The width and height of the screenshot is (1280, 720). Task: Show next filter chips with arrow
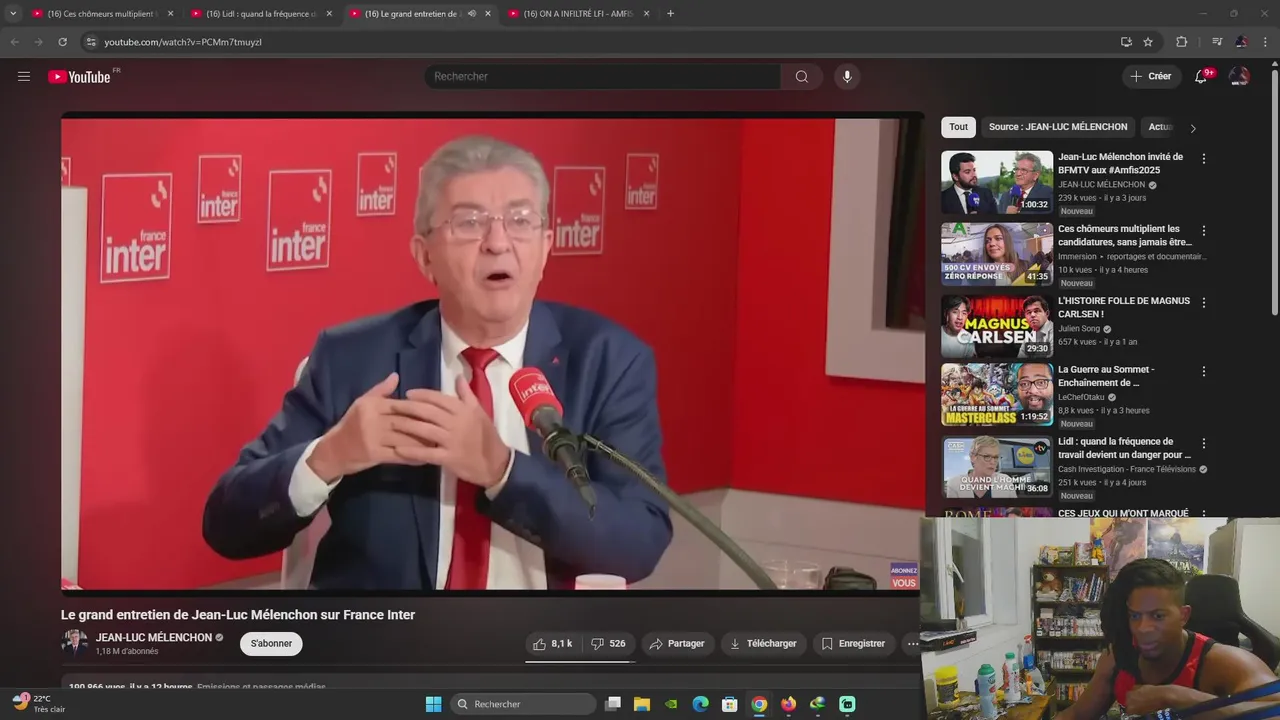coord(1192,128)
